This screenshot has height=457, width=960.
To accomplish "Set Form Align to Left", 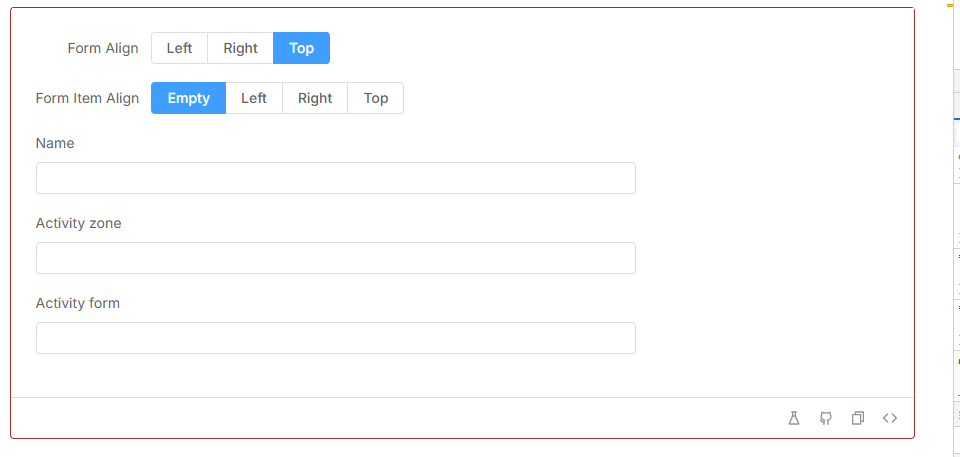I will coord(179,48).
